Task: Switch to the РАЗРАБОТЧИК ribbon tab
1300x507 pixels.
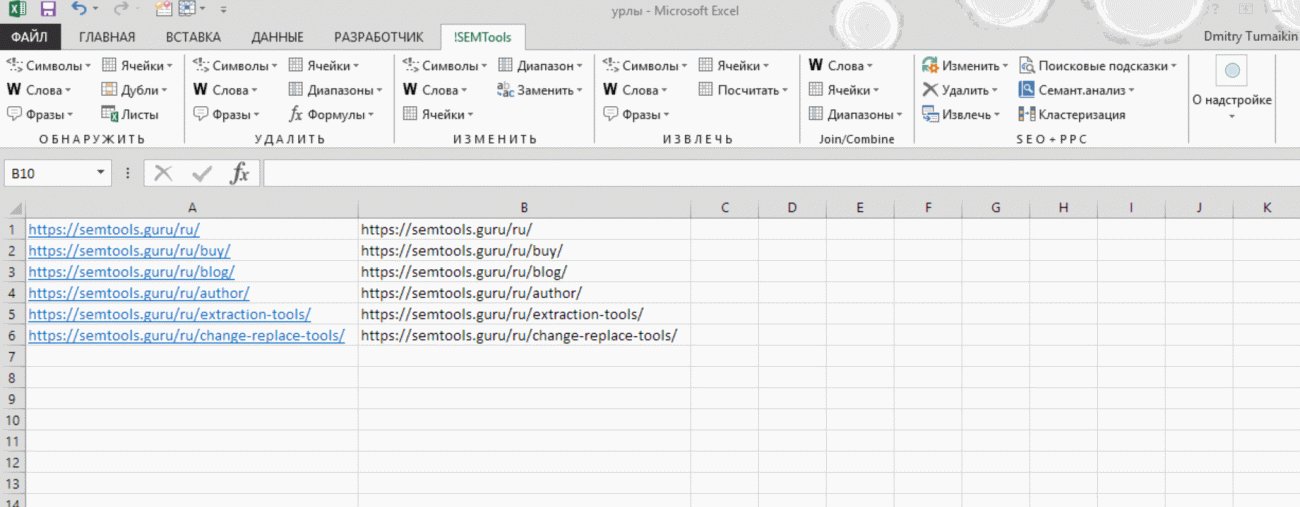Action: 379,38
